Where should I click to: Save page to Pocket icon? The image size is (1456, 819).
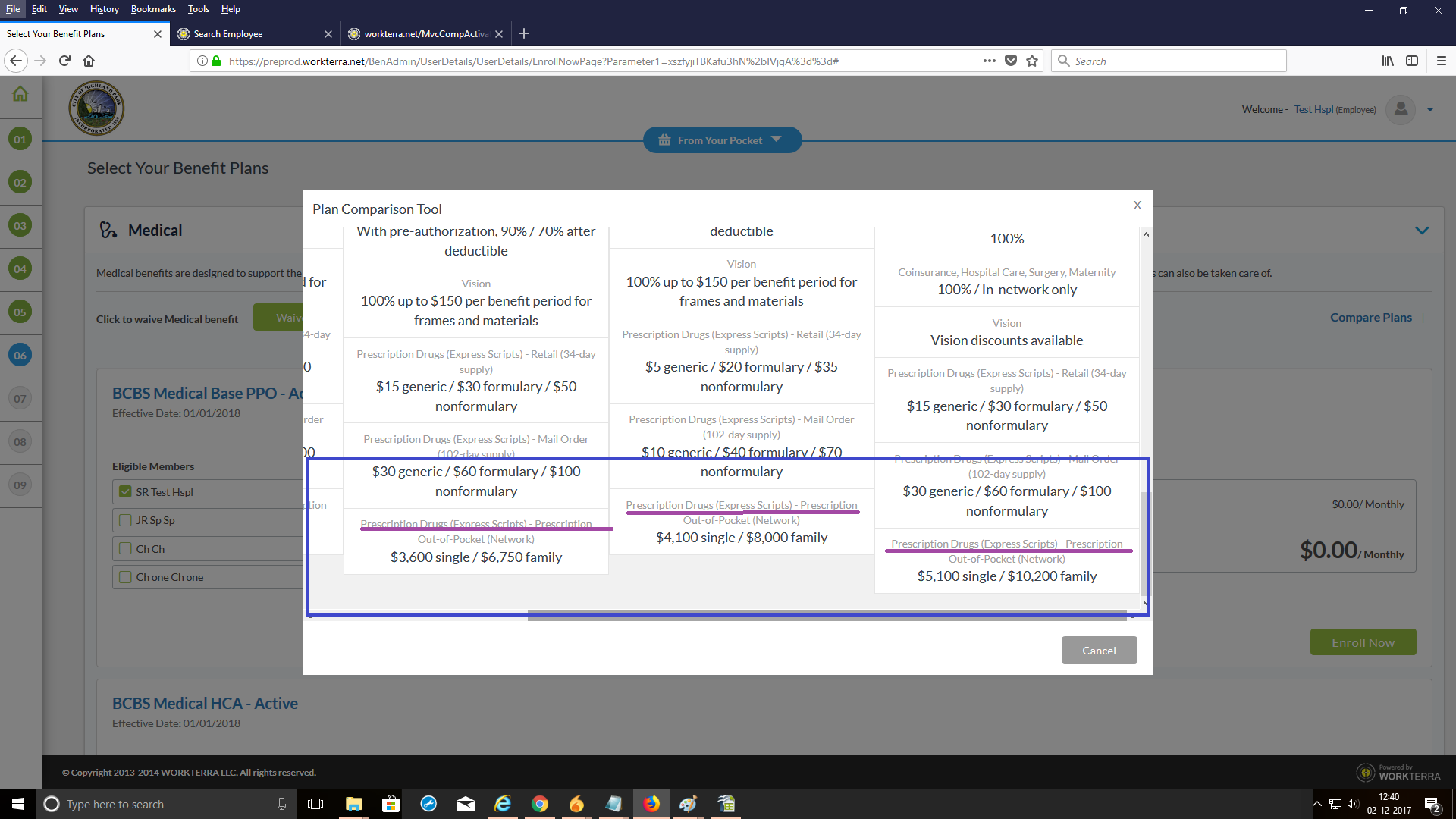point(1011,61)
